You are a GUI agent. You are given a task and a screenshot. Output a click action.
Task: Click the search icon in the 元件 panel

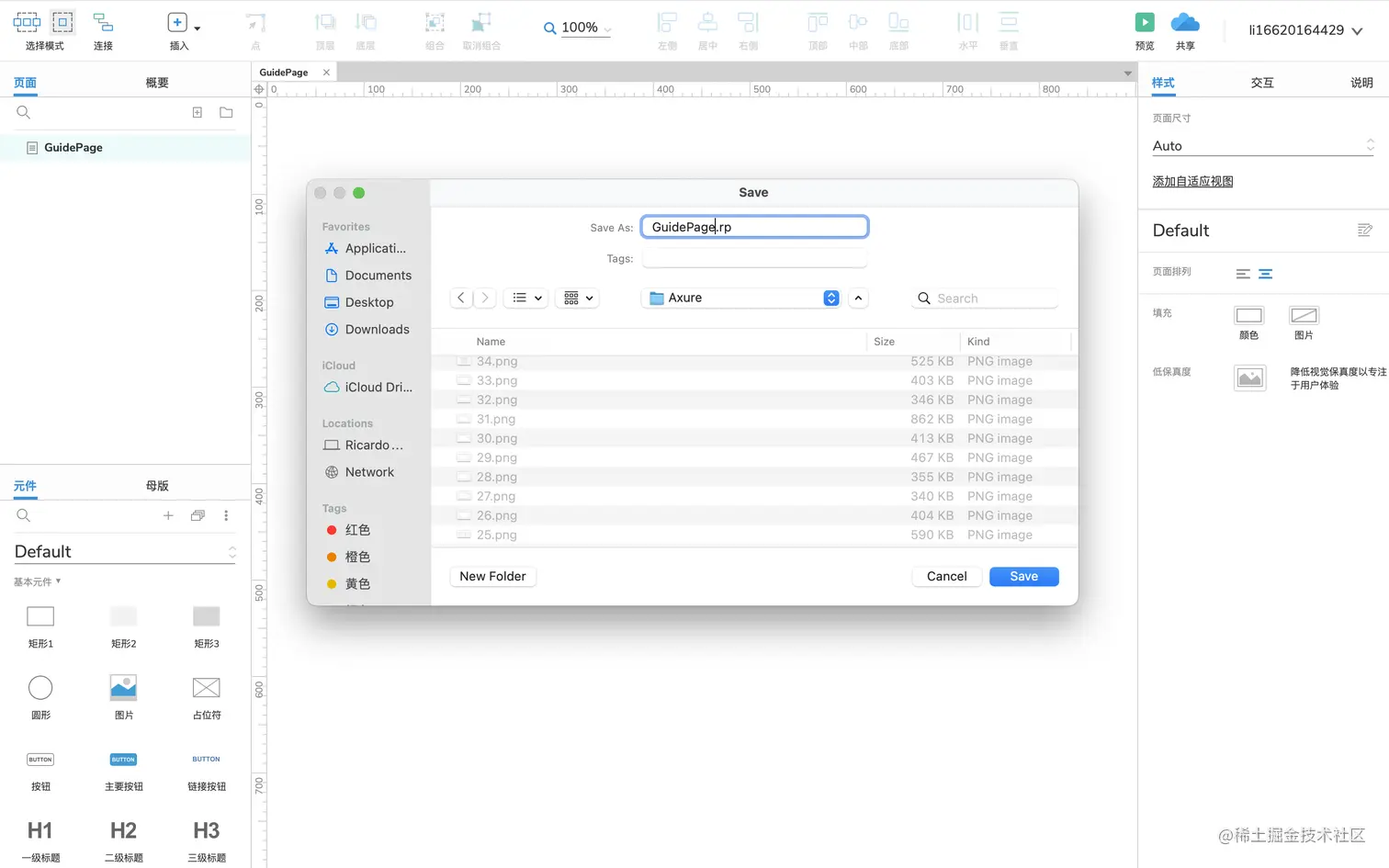pos(24,515)
